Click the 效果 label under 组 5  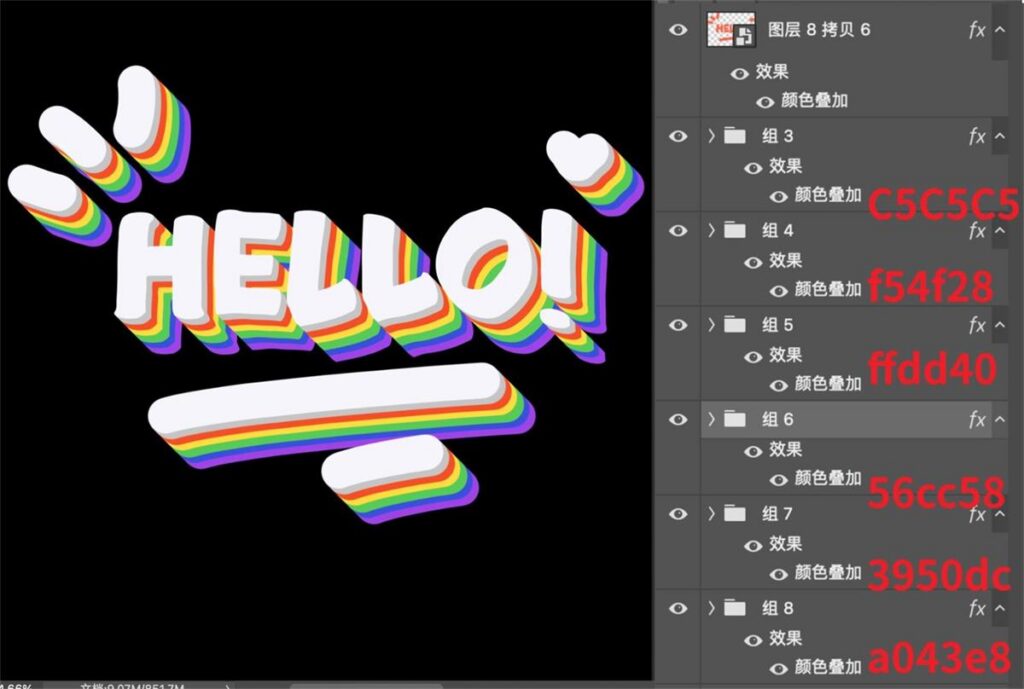pyautogui.click(x=785, y=355)
